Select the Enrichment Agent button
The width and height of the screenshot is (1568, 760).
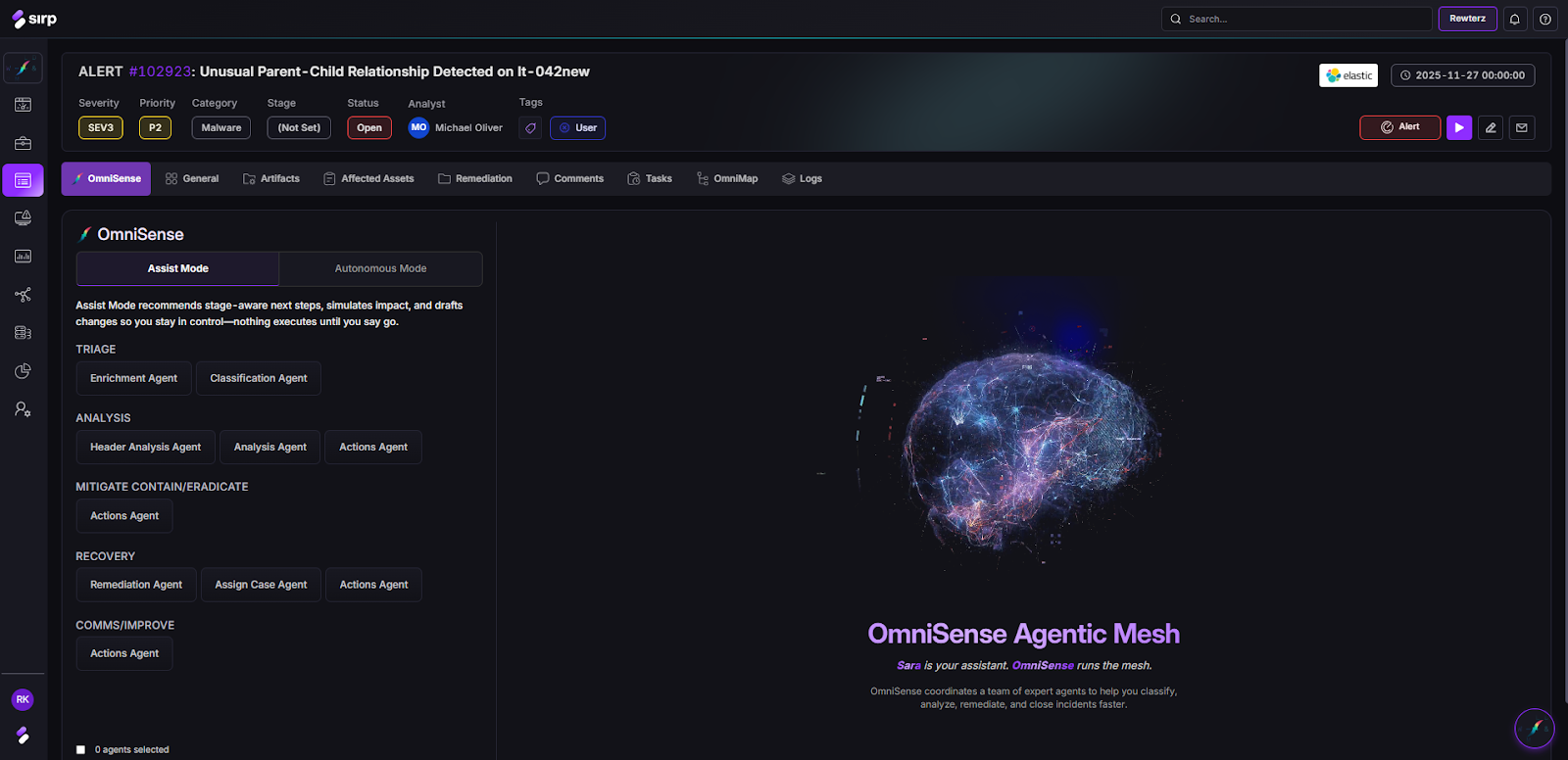133,378
